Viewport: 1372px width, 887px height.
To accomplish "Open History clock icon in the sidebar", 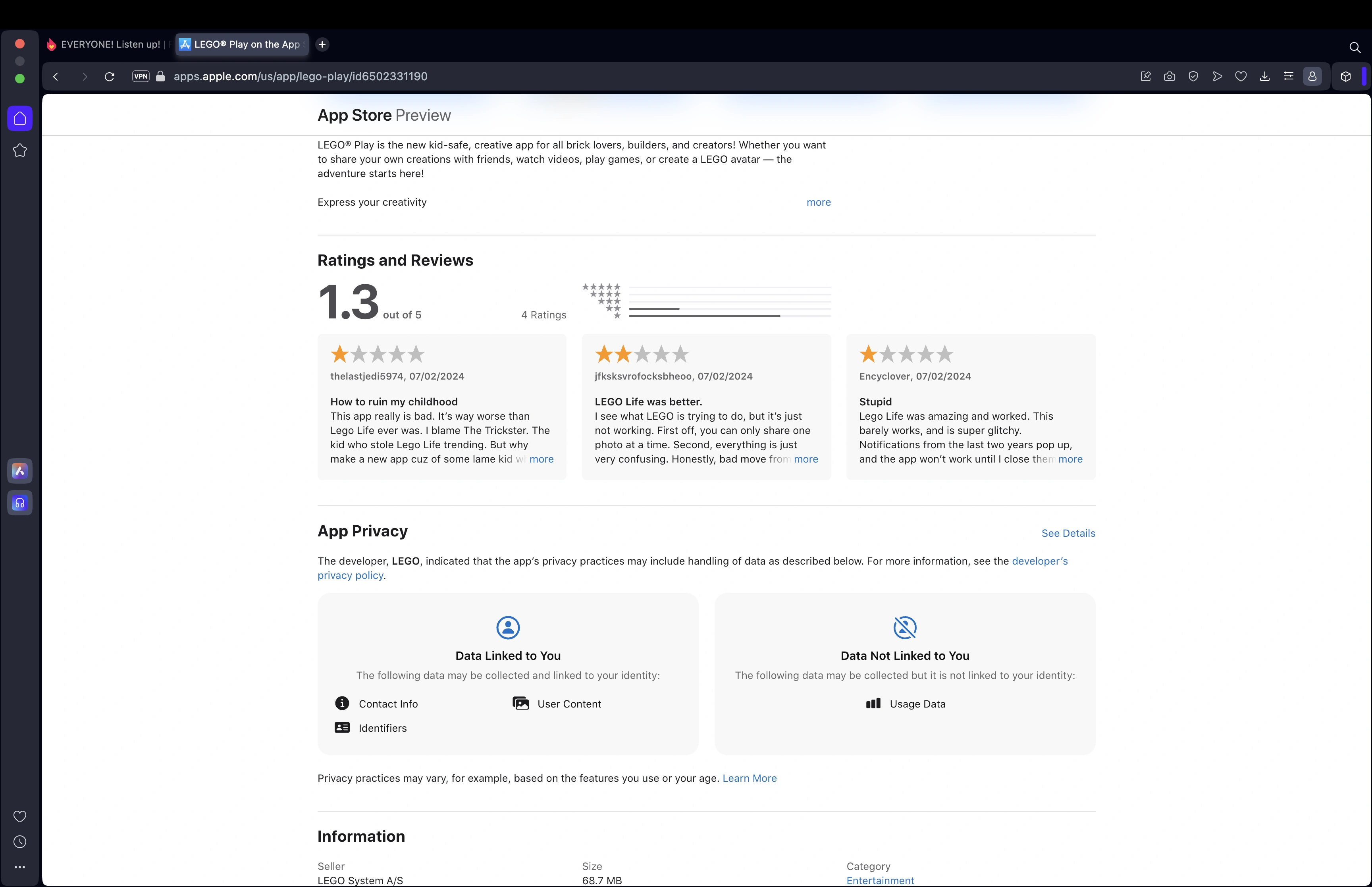I will (x=19, y=842).
